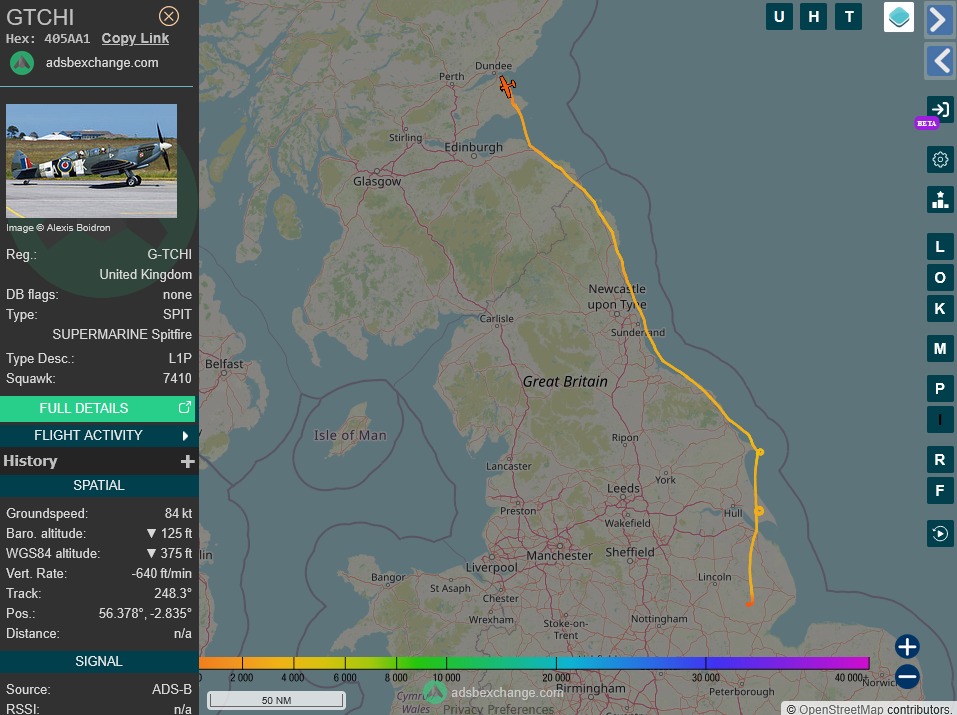Zoom out of the map
The height and width of the screenshot is (715, 957).
[907, 677]
